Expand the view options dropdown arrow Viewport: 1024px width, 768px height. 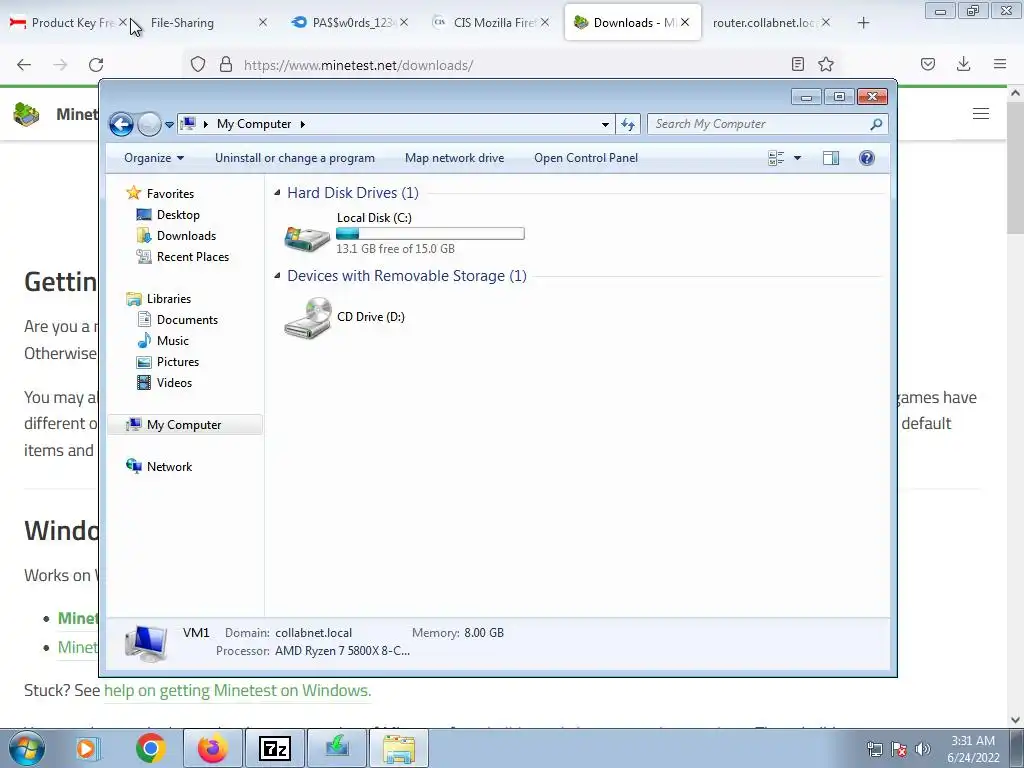pos(797,158)
